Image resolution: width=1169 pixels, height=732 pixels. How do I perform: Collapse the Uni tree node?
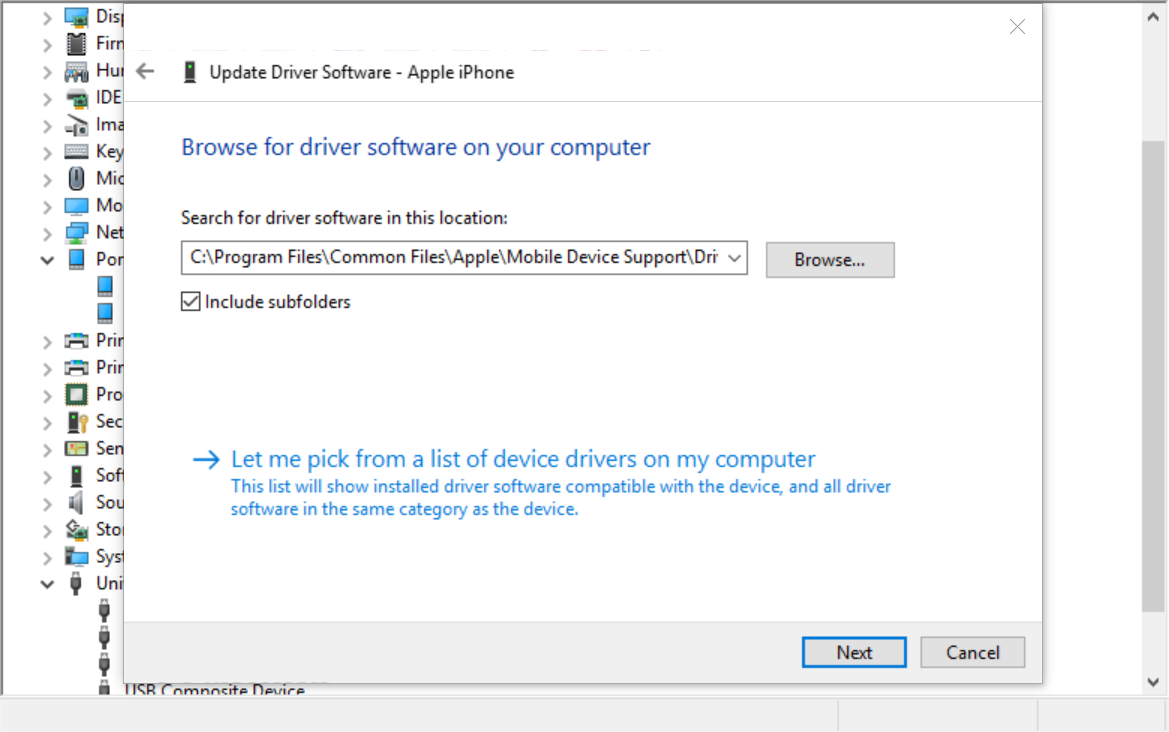pyautogui.click(x=47, y=584)
